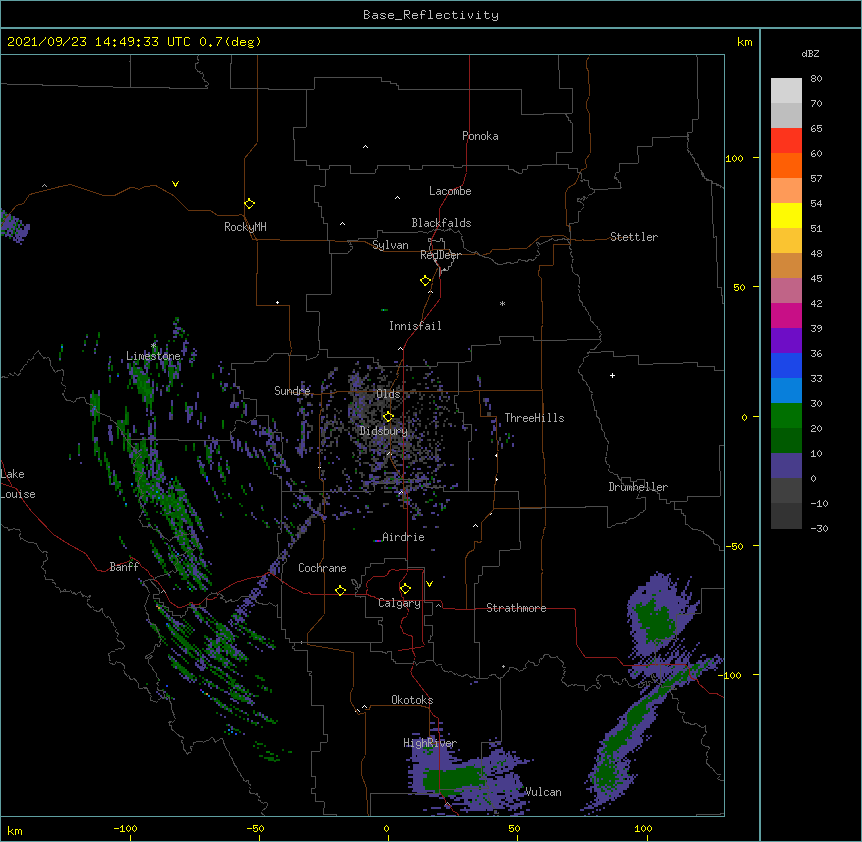Click the -100 label on the horizontal axis
Image resolution: width=862 pixels, height=842 pixels.
[x=125, y=828]
